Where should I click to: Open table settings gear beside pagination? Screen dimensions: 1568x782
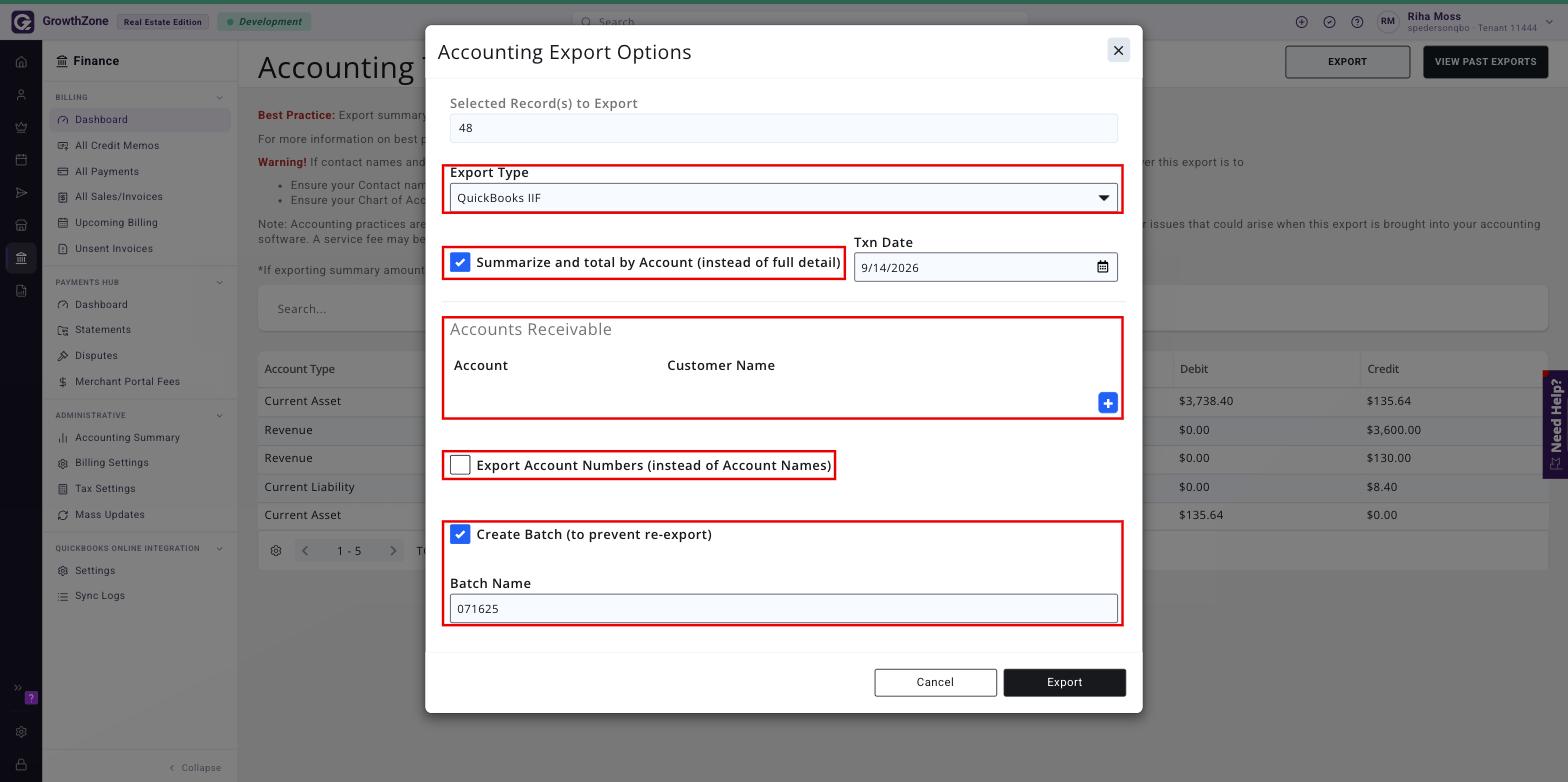[x=276, y=551]
